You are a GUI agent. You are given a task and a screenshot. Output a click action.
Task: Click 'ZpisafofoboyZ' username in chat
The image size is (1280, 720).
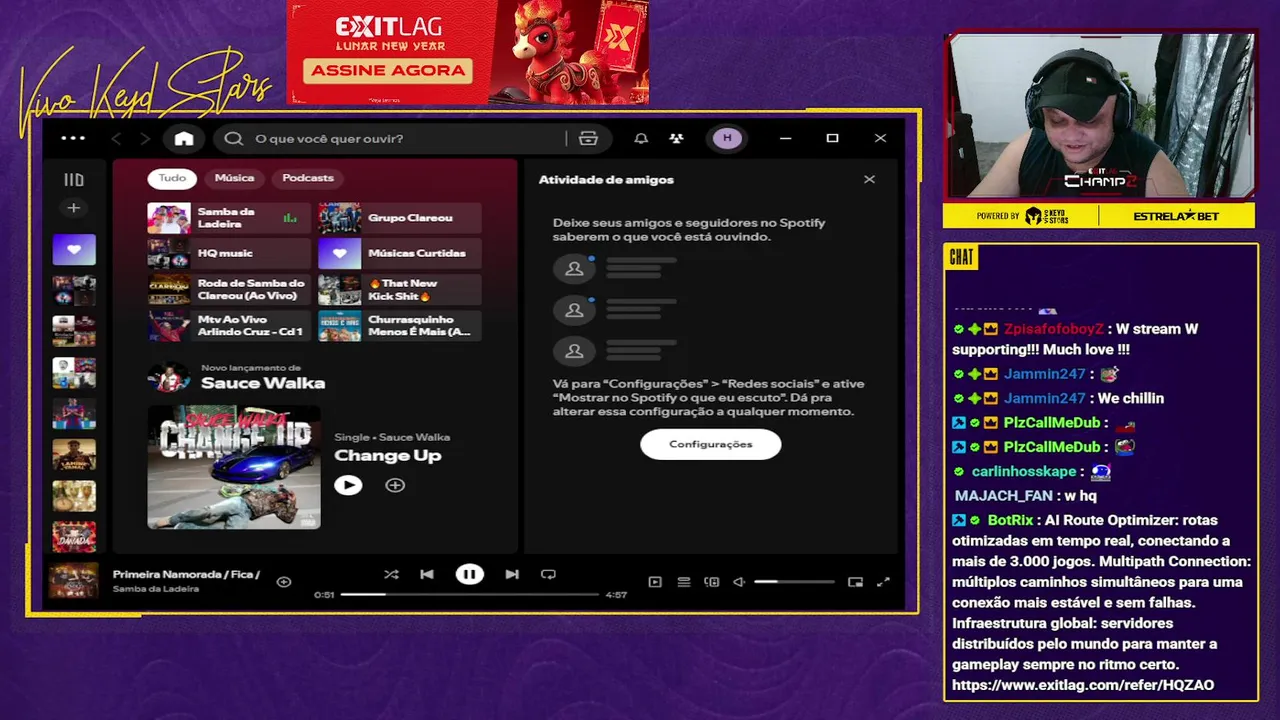1054,329
